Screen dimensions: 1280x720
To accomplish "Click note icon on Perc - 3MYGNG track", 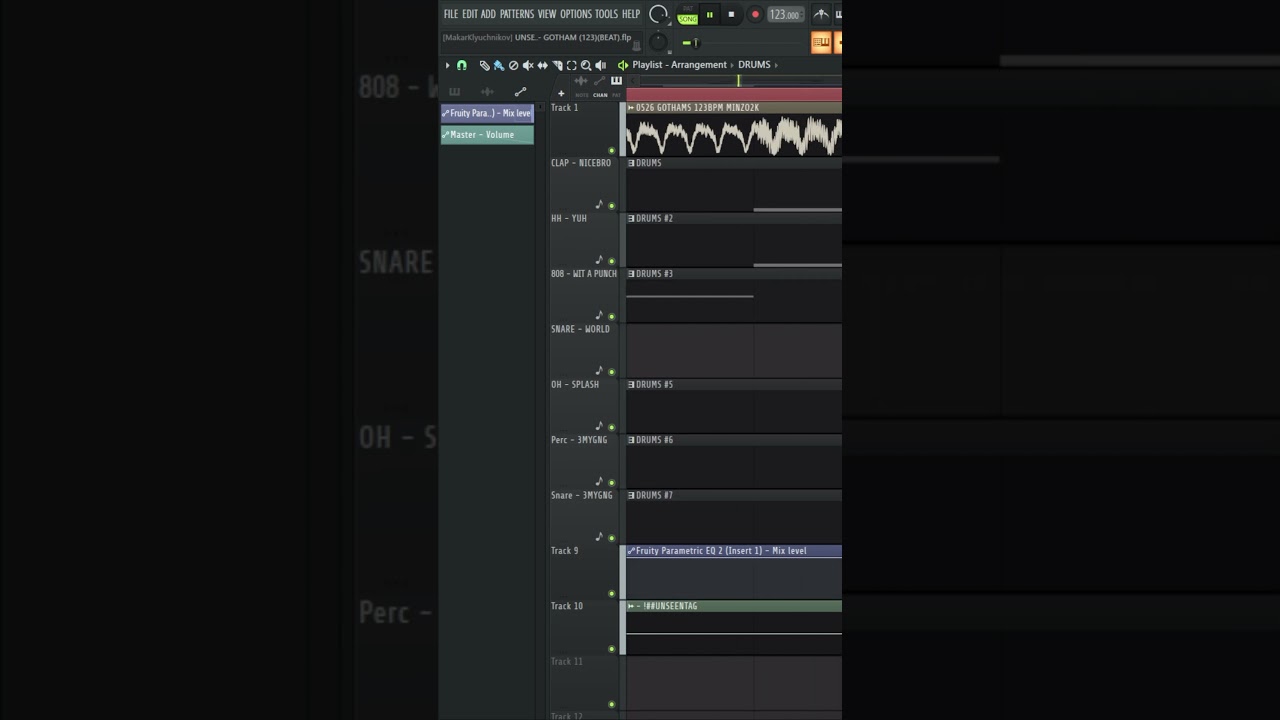I will (599, 481).
